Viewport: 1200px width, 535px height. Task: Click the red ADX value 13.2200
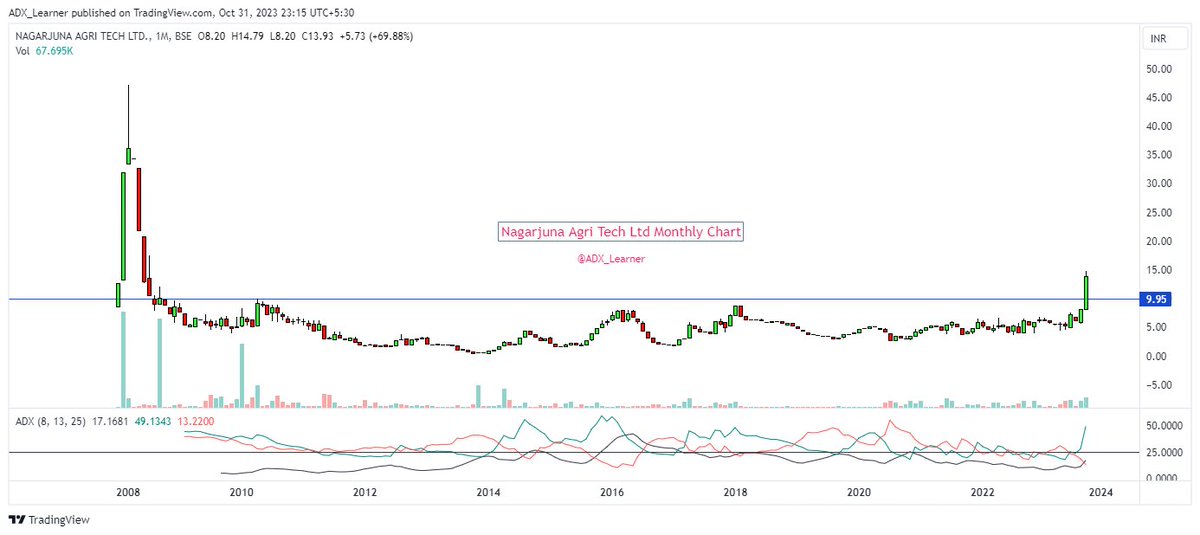[x=197, y=422]
